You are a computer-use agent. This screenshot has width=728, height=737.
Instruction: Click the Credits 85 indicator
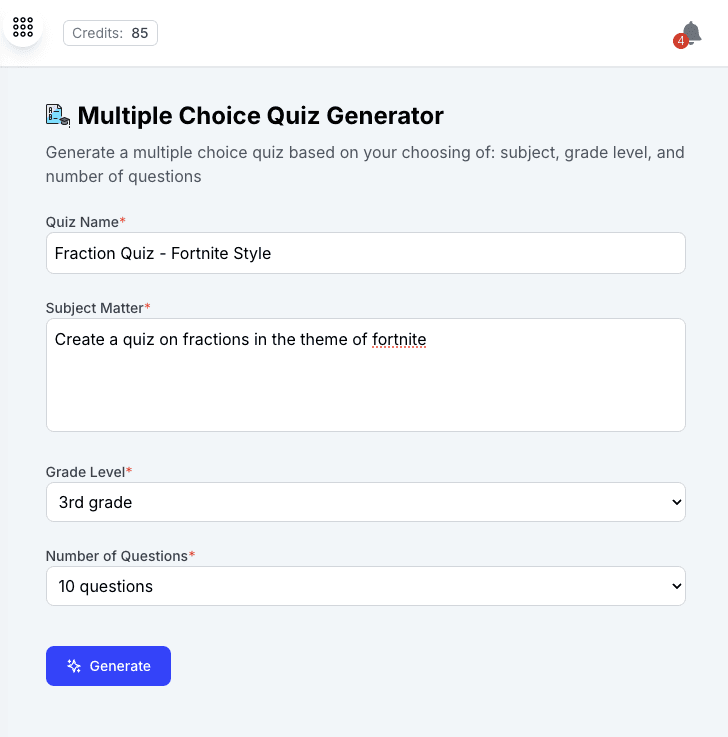pos(110,33)
